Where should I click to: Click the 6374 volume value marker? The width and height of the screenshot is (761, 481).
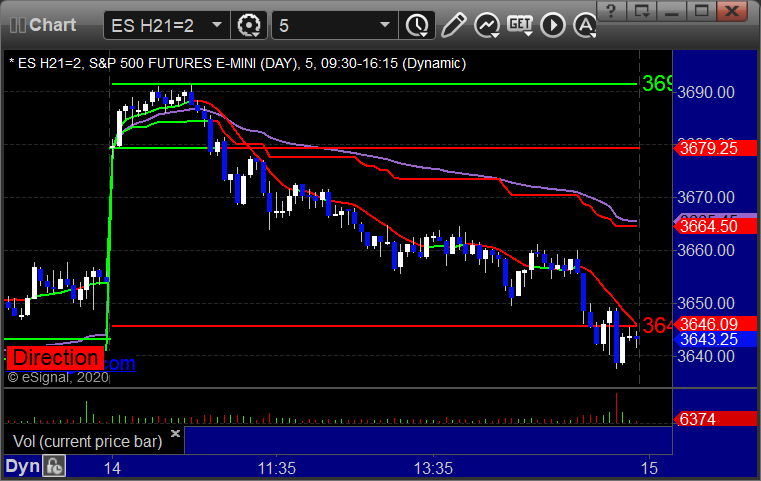(714, 419)
